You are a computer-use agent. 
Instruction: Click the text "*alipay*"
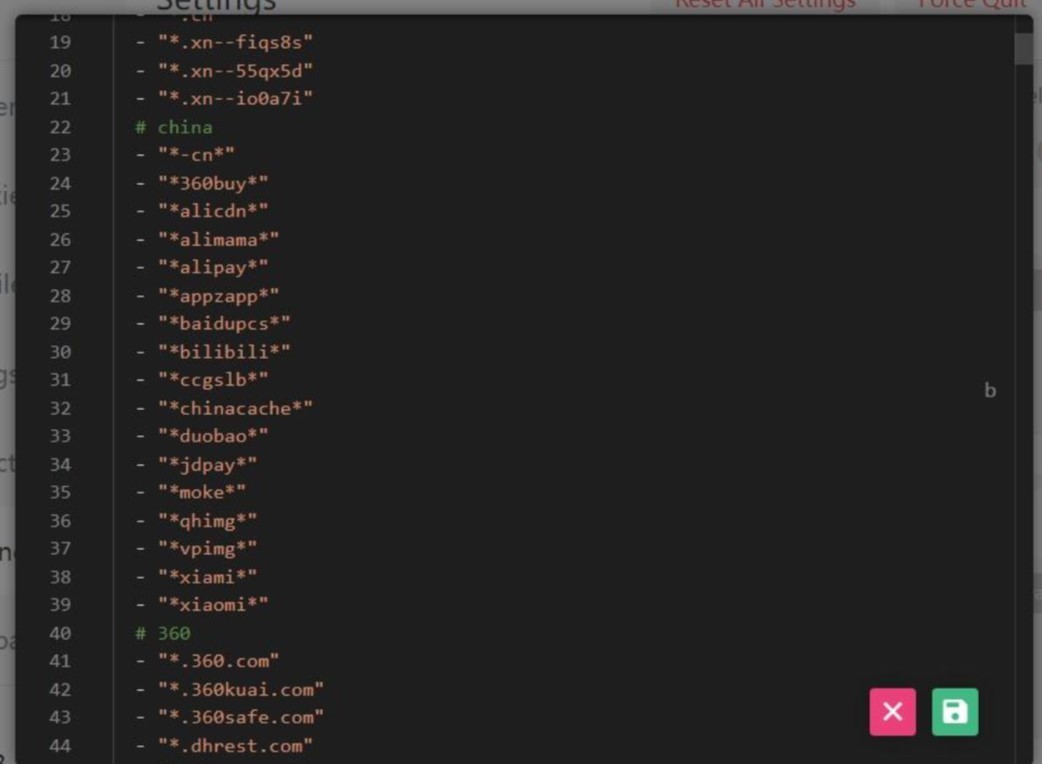point(213,267)
